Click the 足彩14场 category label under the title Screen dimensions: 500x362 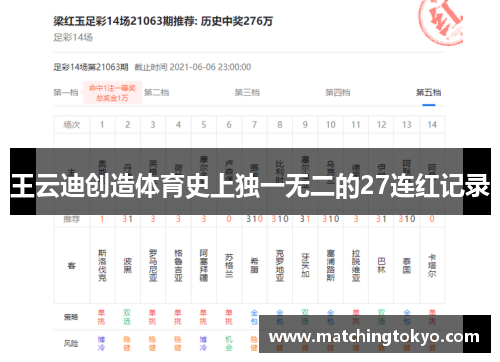(x=73, y=37)
